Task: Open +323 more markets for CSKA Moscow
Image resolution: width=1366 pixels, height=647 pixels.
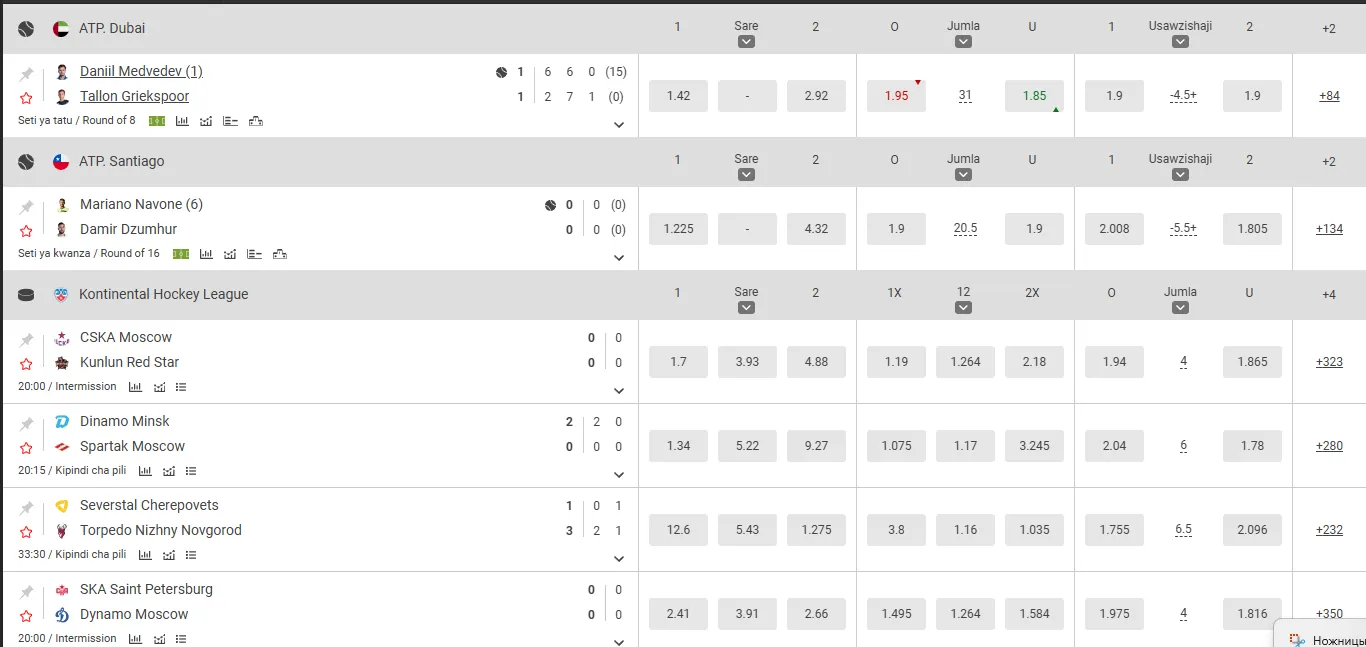Action: (x=1329, y=362)
